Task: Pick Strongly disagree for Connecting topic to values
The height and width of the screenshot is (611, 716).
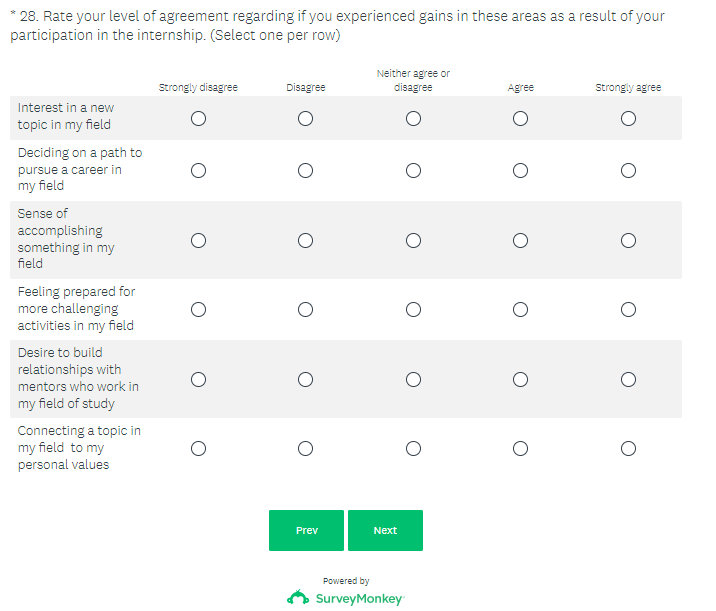Action: pyautogui.click(x=198, y=448)
